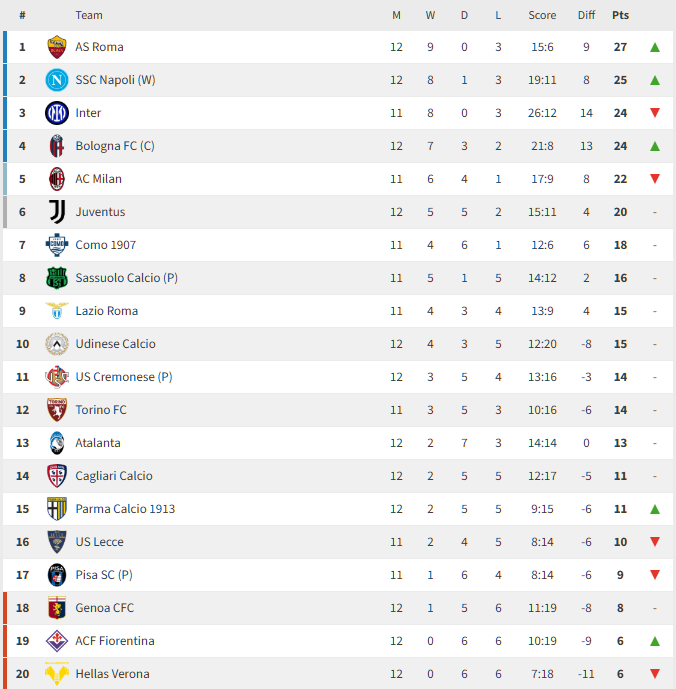Screen dimensions: 676x689
Task: Select the Inter crest icon
Action: click(x=57, y=113)
